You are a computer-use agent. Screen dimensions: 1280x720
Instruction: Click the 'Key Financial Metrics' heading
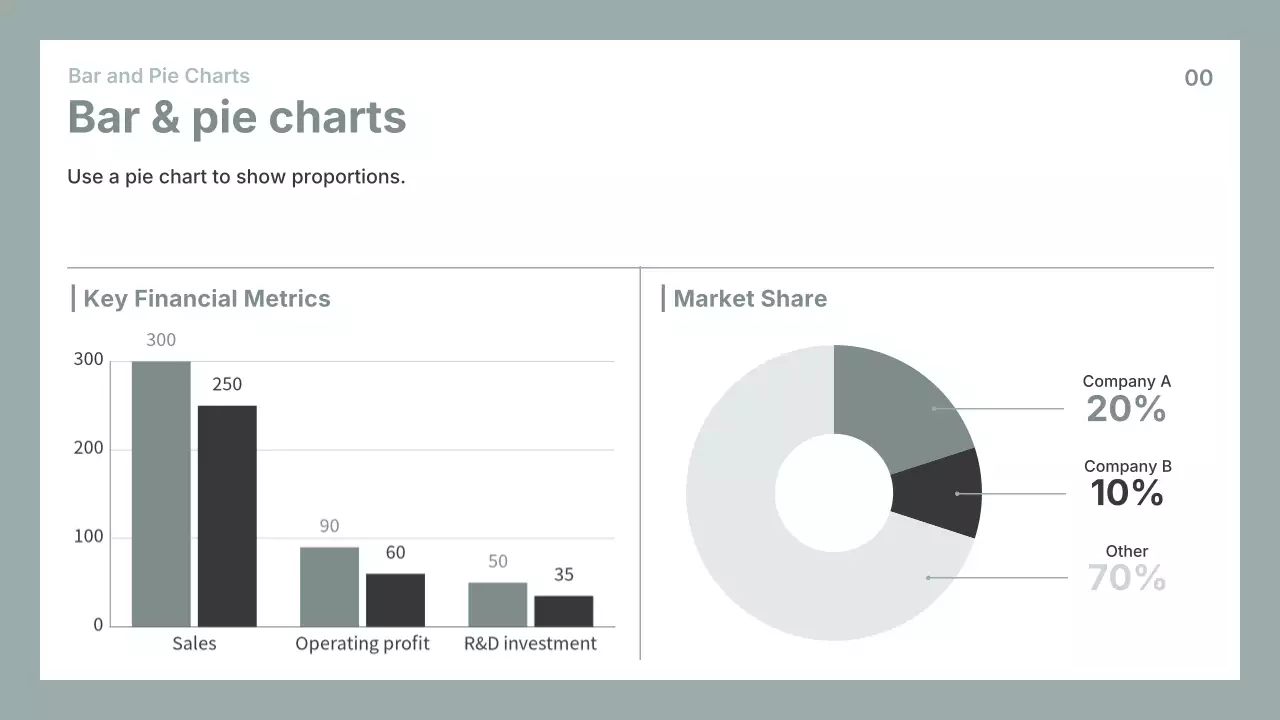tap(206, 299)
